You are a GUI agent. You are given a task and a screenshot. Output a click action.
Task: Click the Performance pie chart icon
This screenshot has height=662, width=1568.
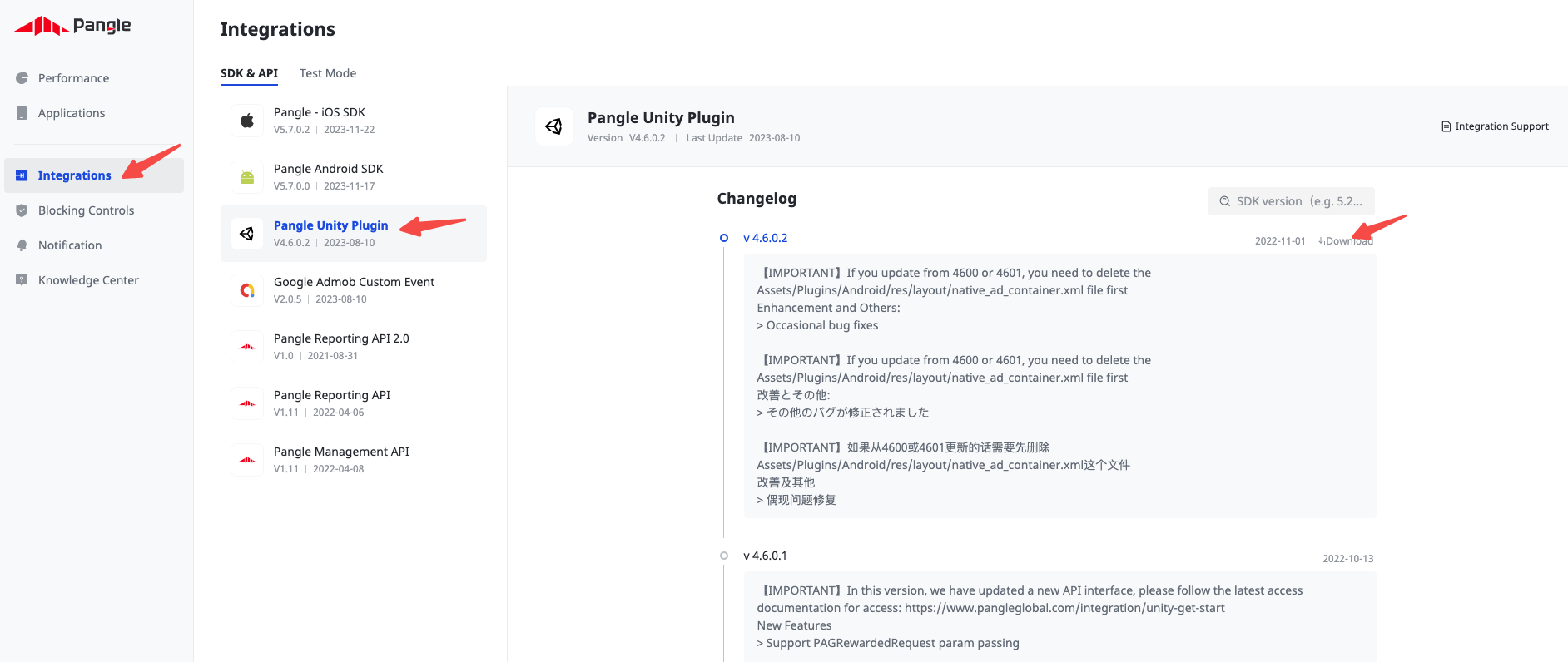tap(22, 77)
